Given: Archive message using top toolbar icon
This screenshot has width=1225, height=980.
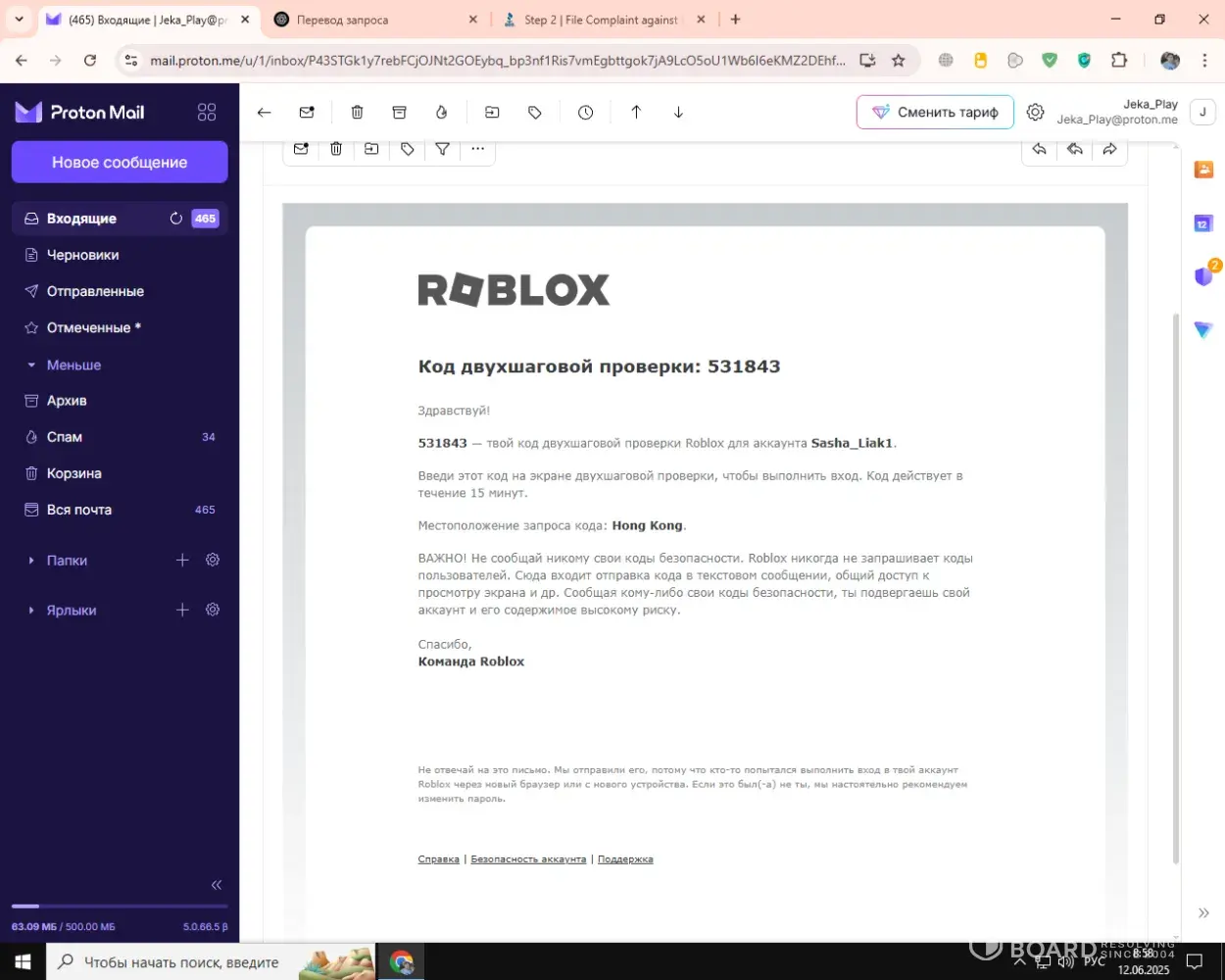Looking at the screenshot, I should coord(399,113).
